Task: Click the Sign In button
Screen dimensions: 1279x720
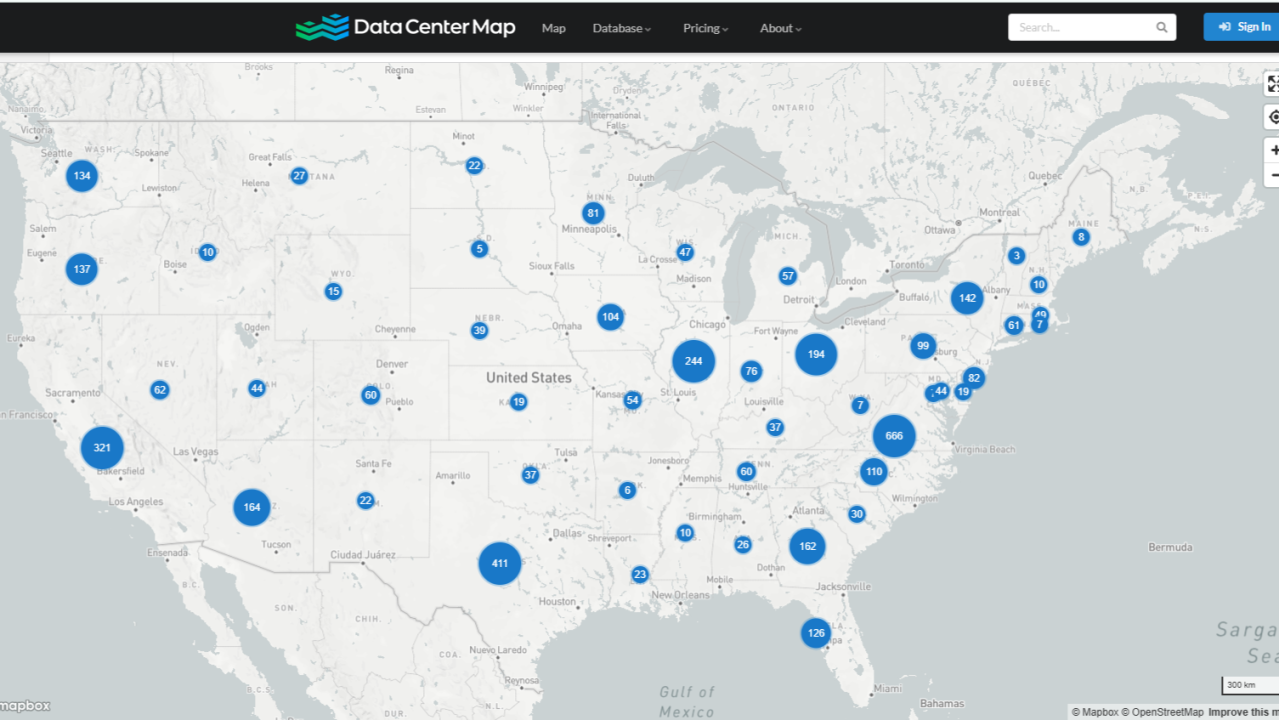Action: [1243, 27]
